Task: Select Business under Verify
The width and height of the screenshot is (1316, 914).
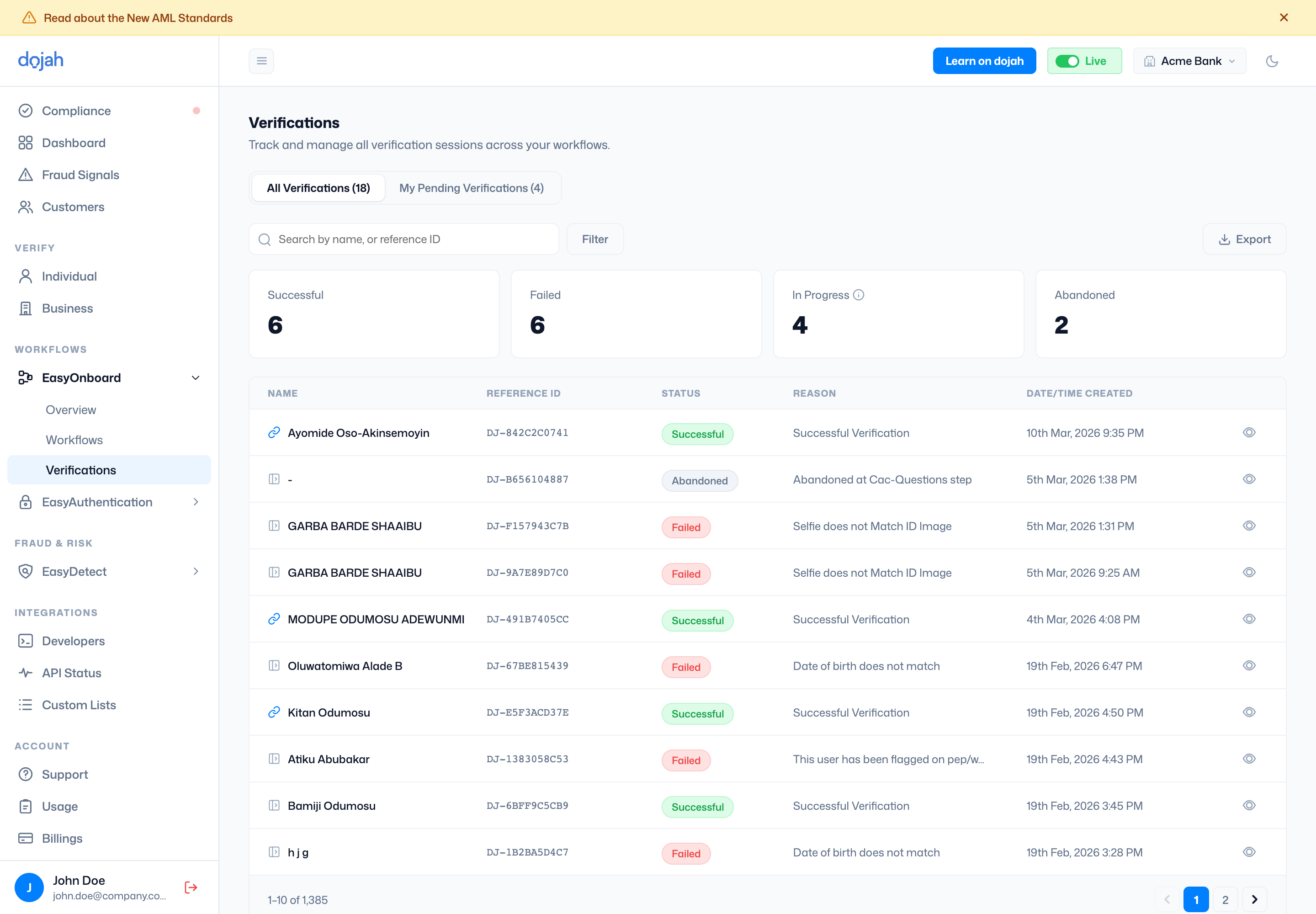Action: tap(109, 308)
